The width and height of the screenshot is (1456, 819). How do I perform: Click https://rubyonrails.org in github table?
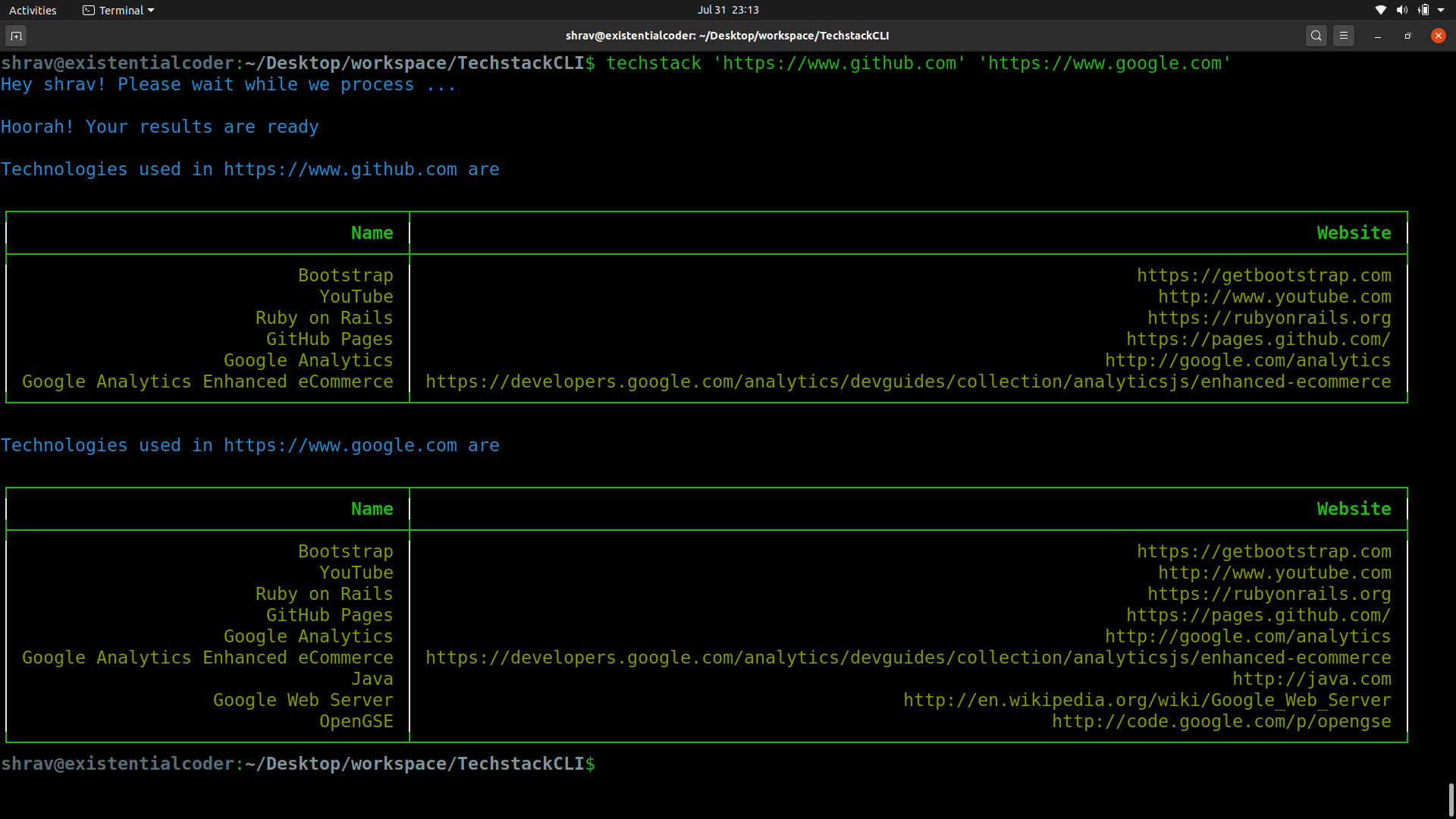pyautogui.click(x=1269, y=318)
